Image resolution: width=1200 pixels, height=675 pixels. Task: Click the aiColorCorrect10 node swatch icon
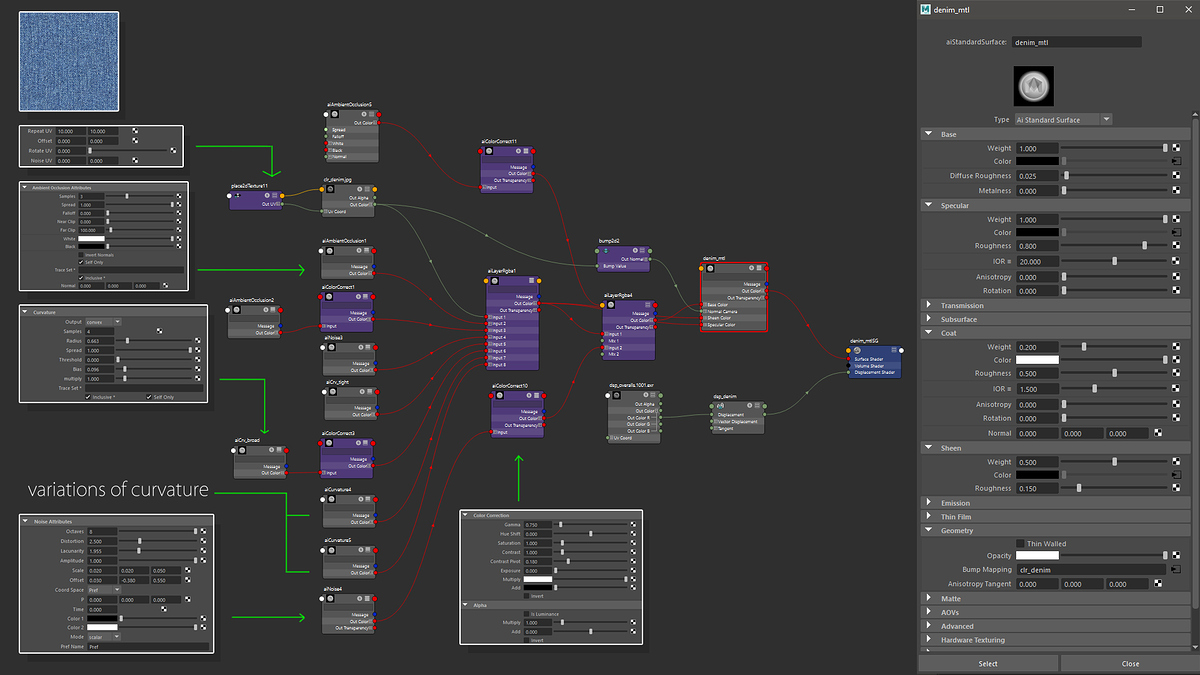pyautogui.click(x=501, y=397)
